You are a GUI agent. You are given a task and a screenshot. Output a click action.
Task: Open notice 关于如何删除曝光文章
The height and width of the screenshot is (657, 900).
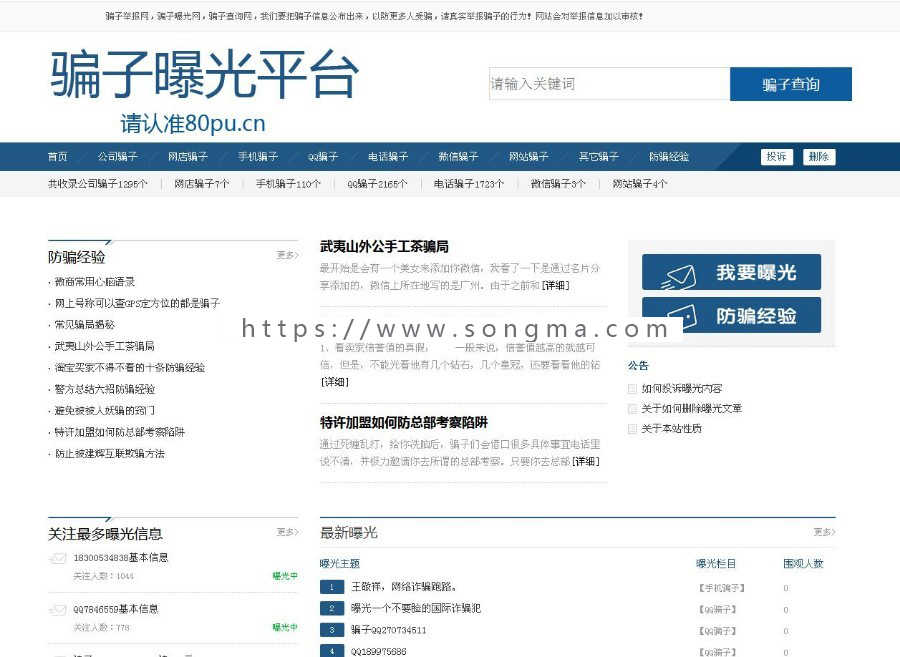692,409
